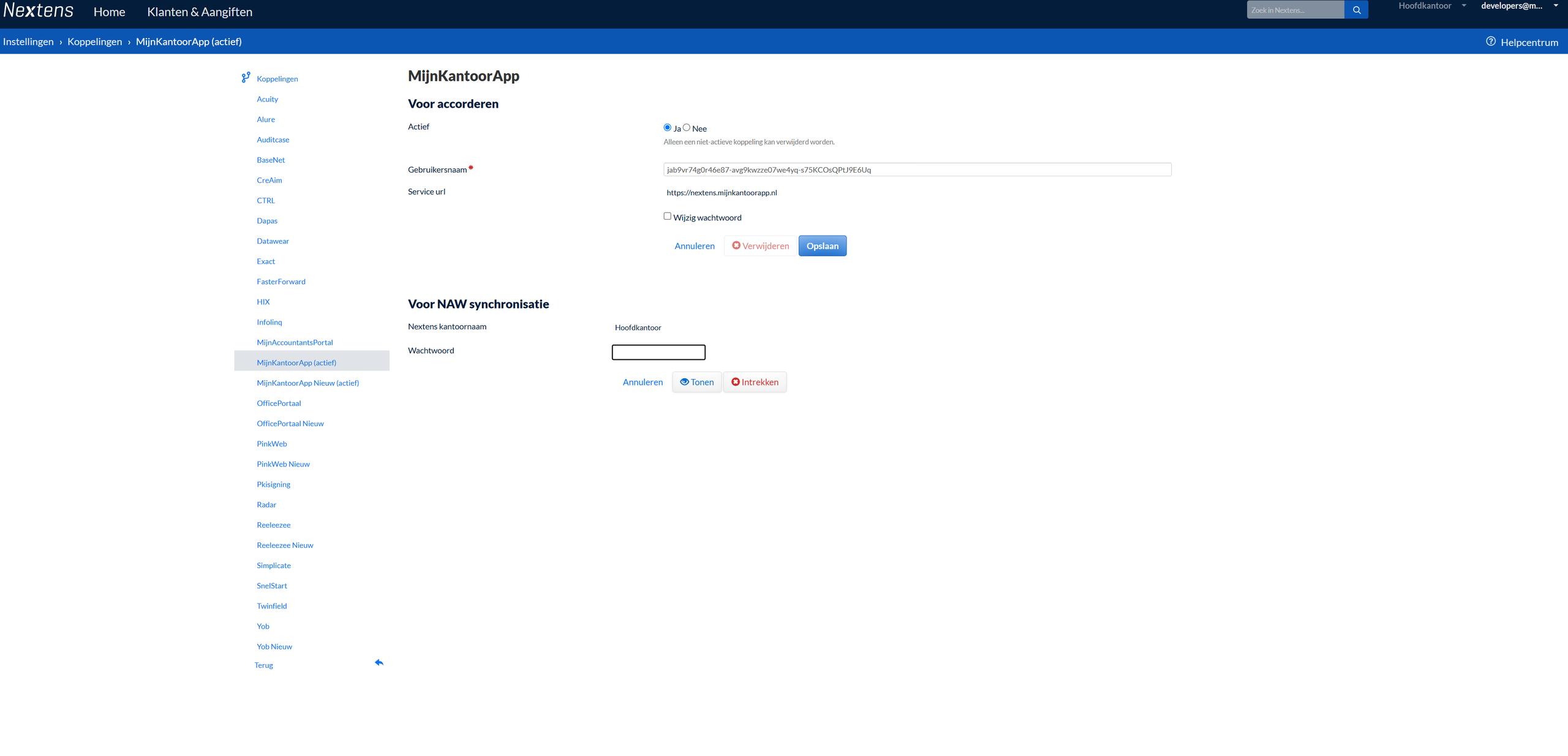
Task: Click the Koppelingen branch icon in sidebar
Action: point(246,78)
